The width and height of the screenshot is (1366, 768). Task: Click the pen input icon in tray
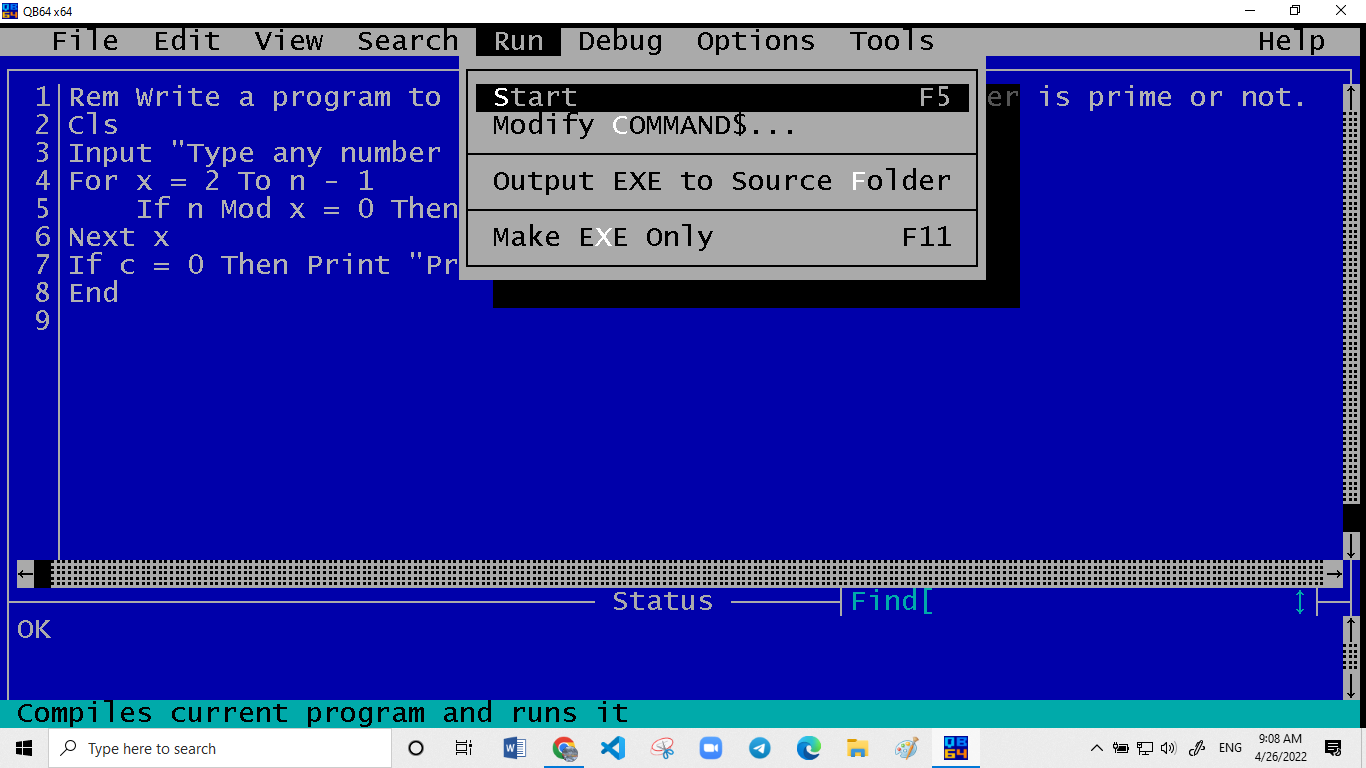(1197, 748)
